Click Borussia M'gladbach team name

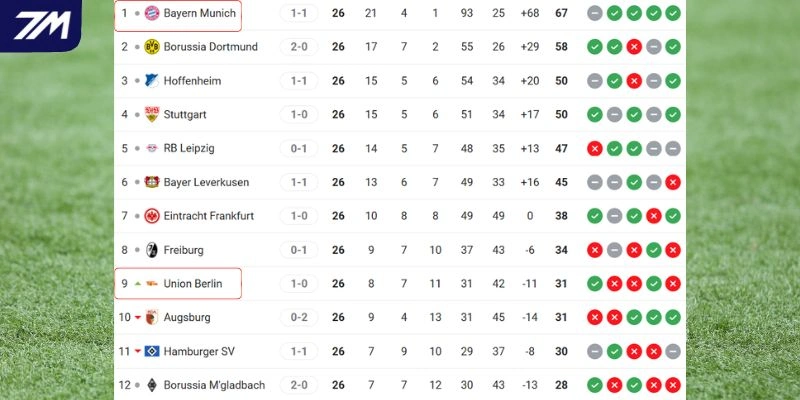(x=214, y=386)
